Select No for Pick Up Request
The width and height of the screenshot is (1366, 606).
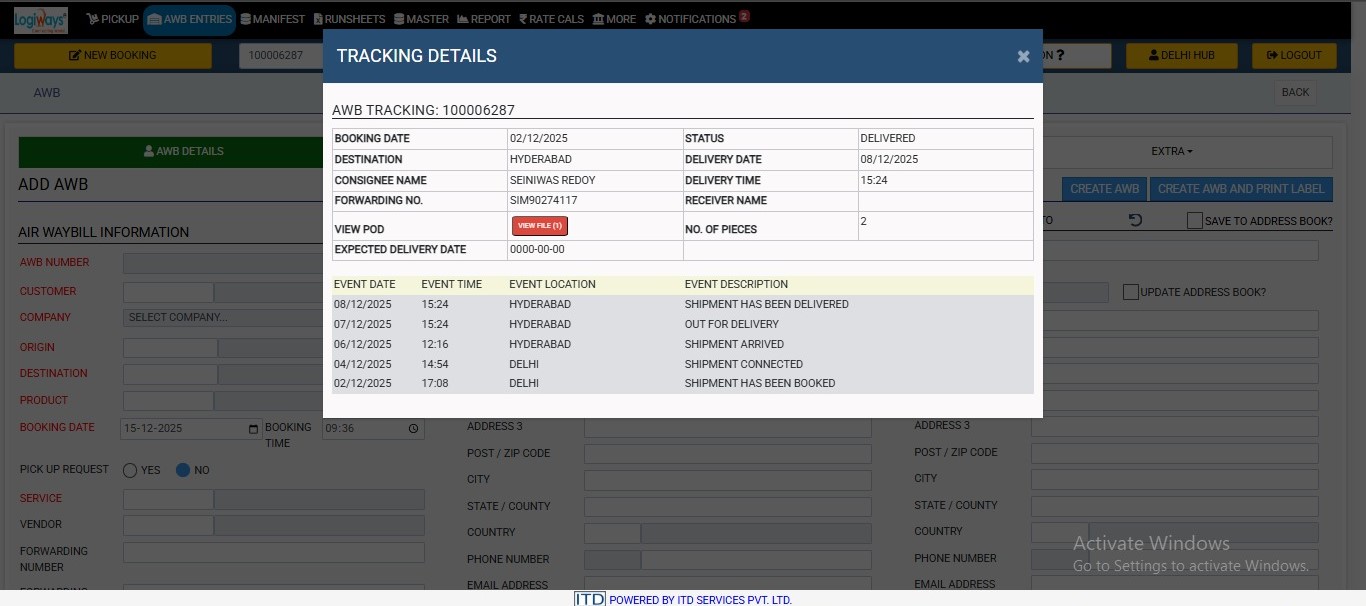pos(183,470)
